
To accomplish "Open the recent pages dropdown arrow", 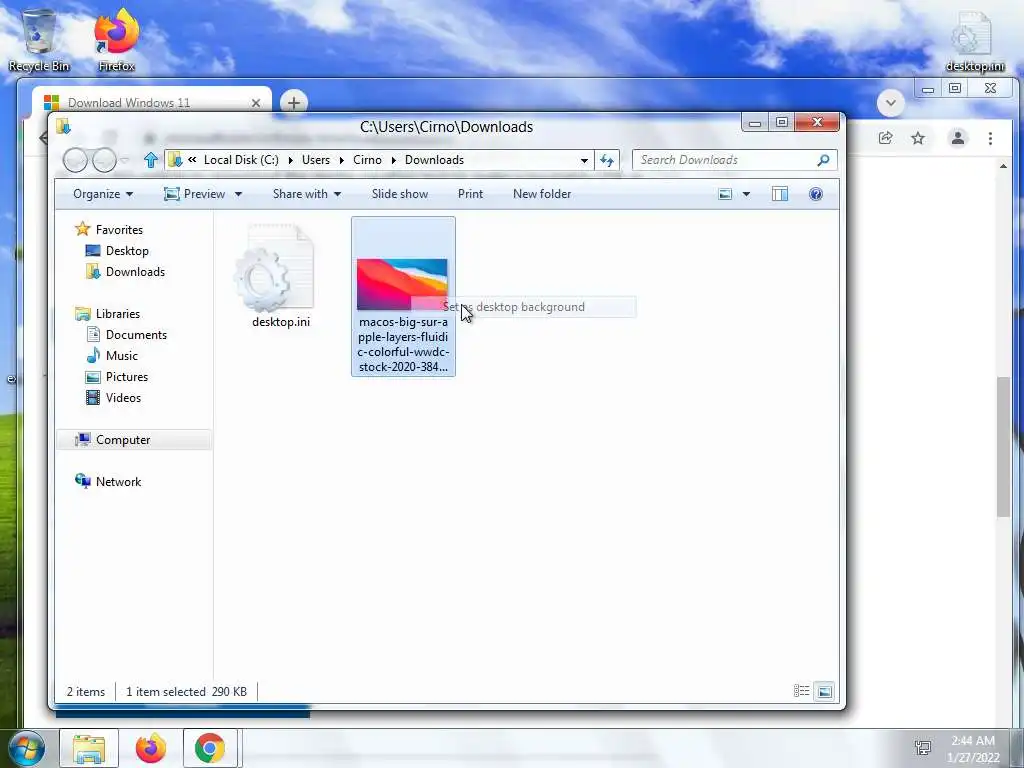I will click(x=125, y=160).
